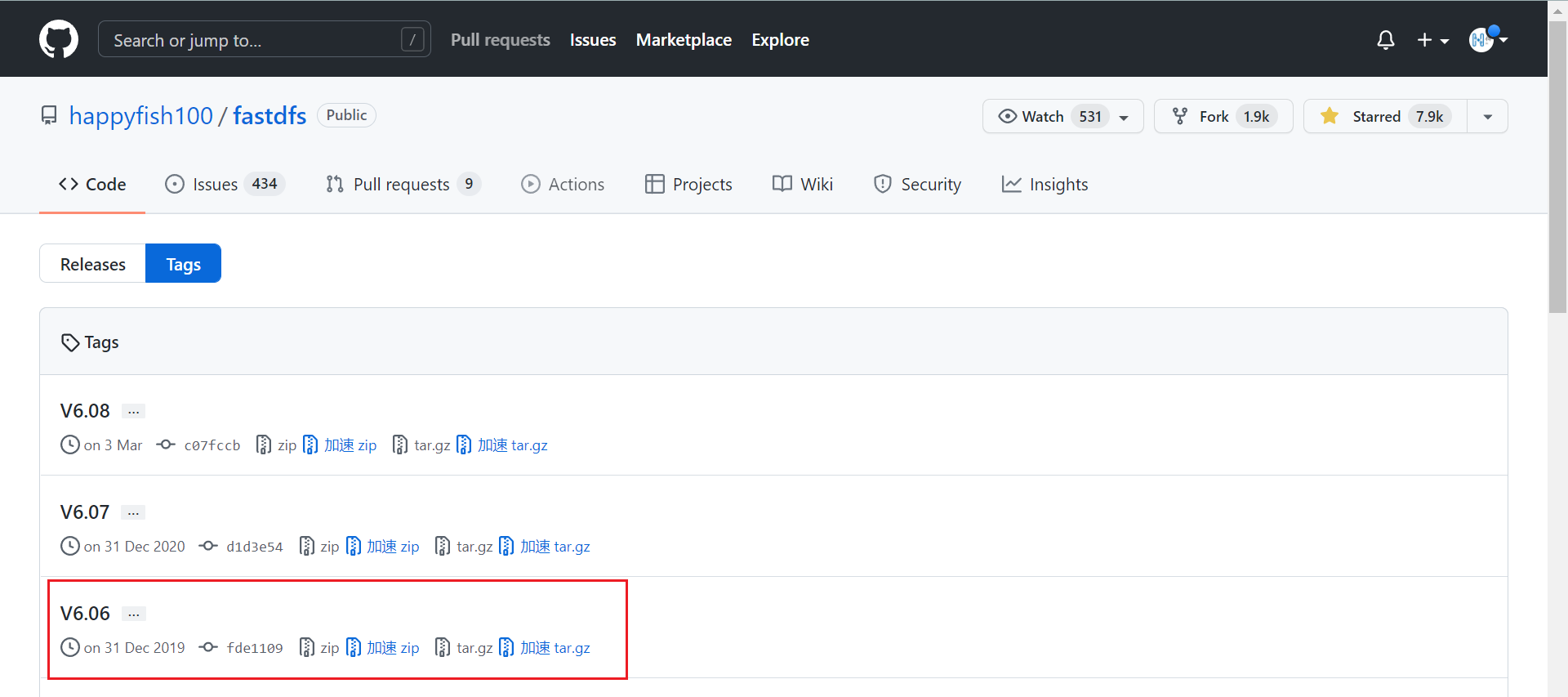Click the star count 7.9k

point(1429,116)
